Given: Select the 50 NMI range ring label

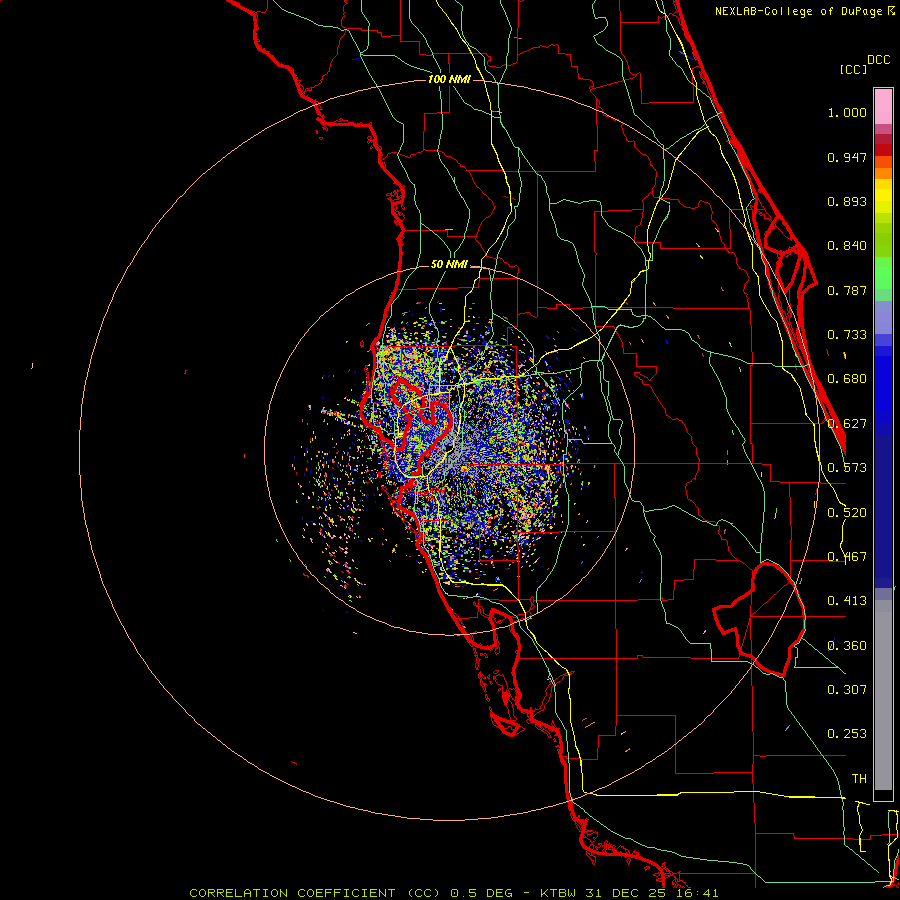Looking at the screenshot, I should point(449,265).
